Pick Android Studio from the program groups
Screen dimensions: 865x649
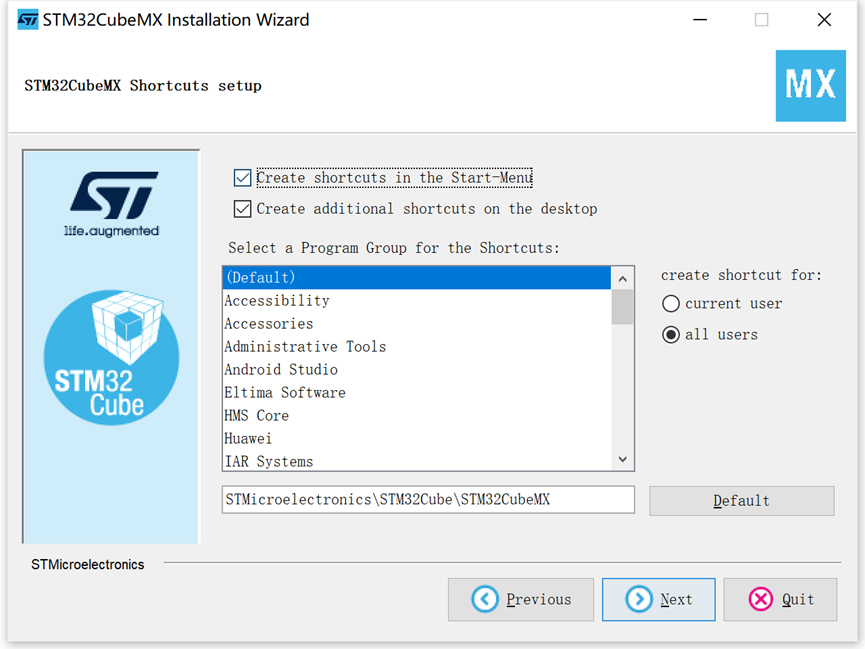(x=417, y=370)
